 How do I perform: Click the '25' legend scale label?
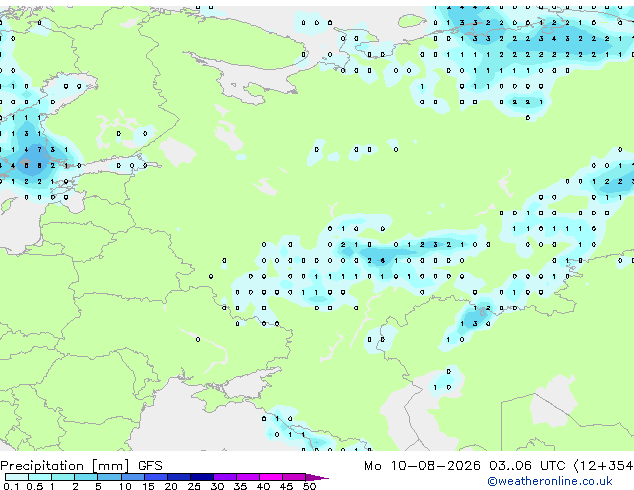click(194, 486)
